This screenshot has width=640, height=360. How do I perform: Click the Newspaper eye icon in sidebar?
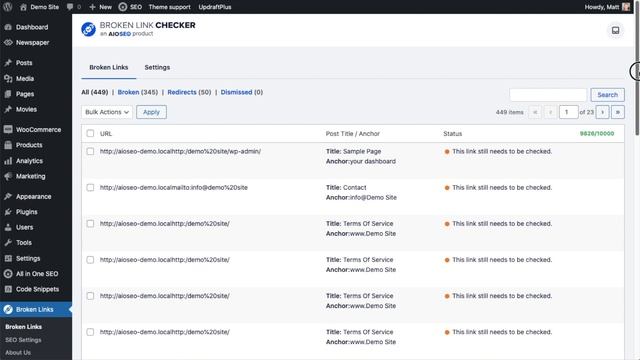[8, 42]
